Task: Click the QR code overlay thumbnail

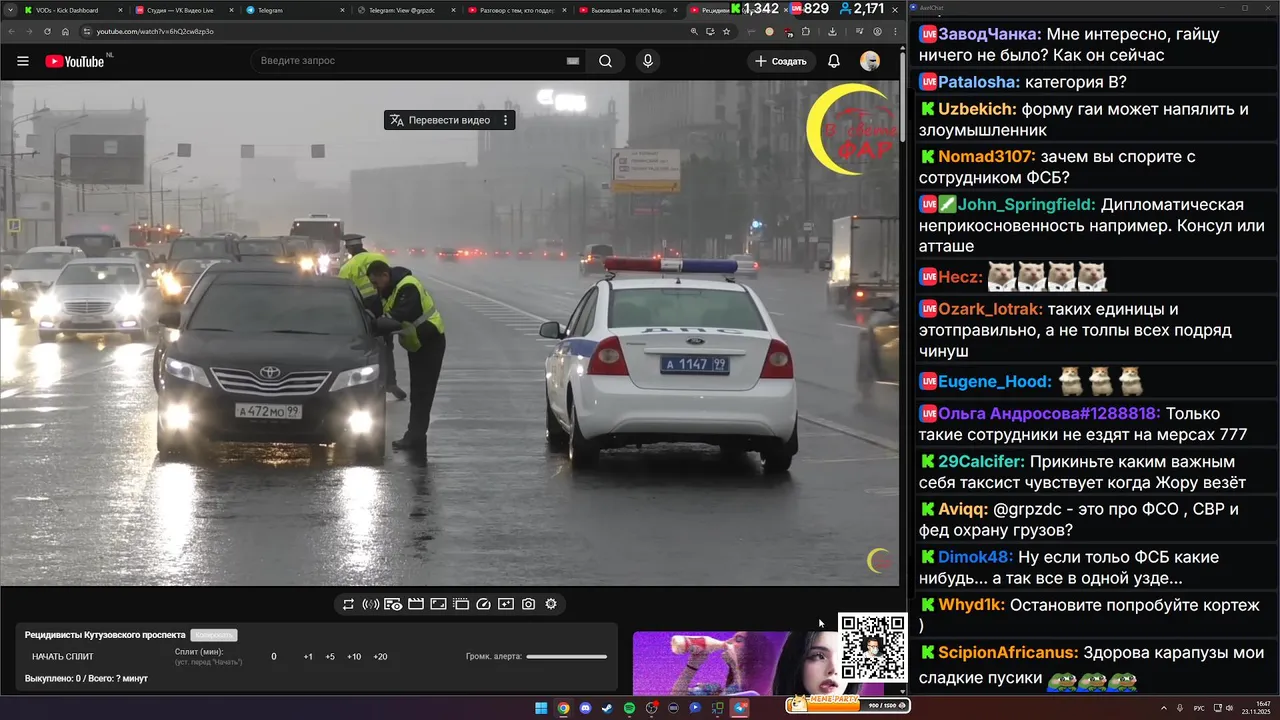Action: 873,648
